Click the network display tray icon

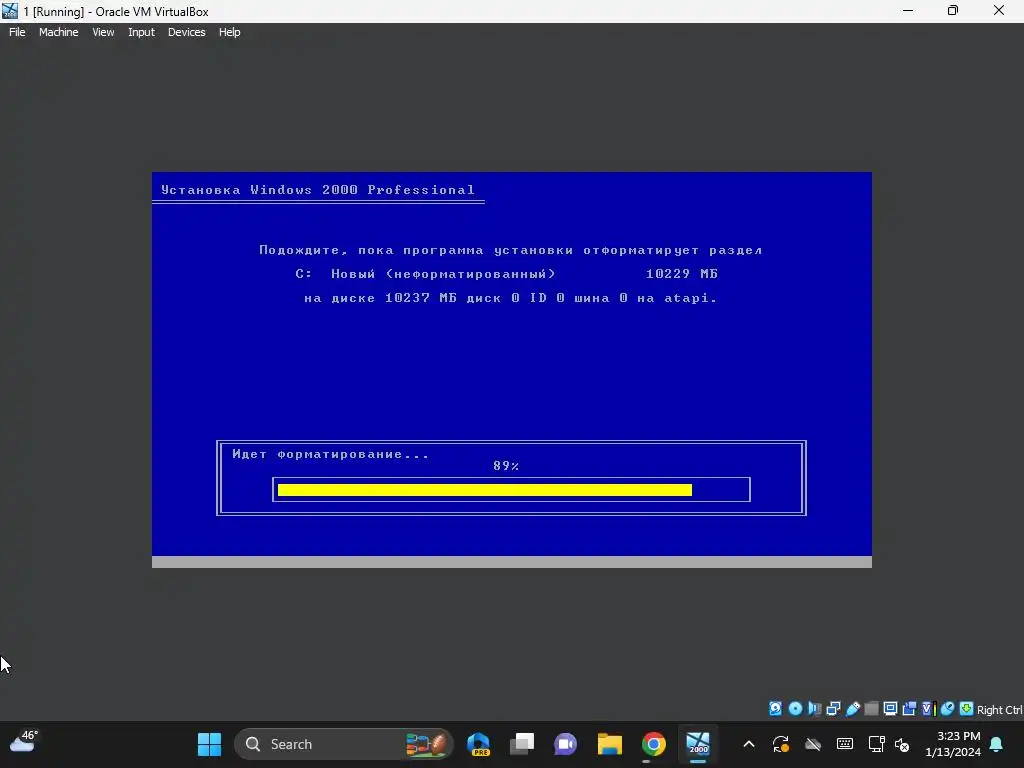[x=876, y=744]
